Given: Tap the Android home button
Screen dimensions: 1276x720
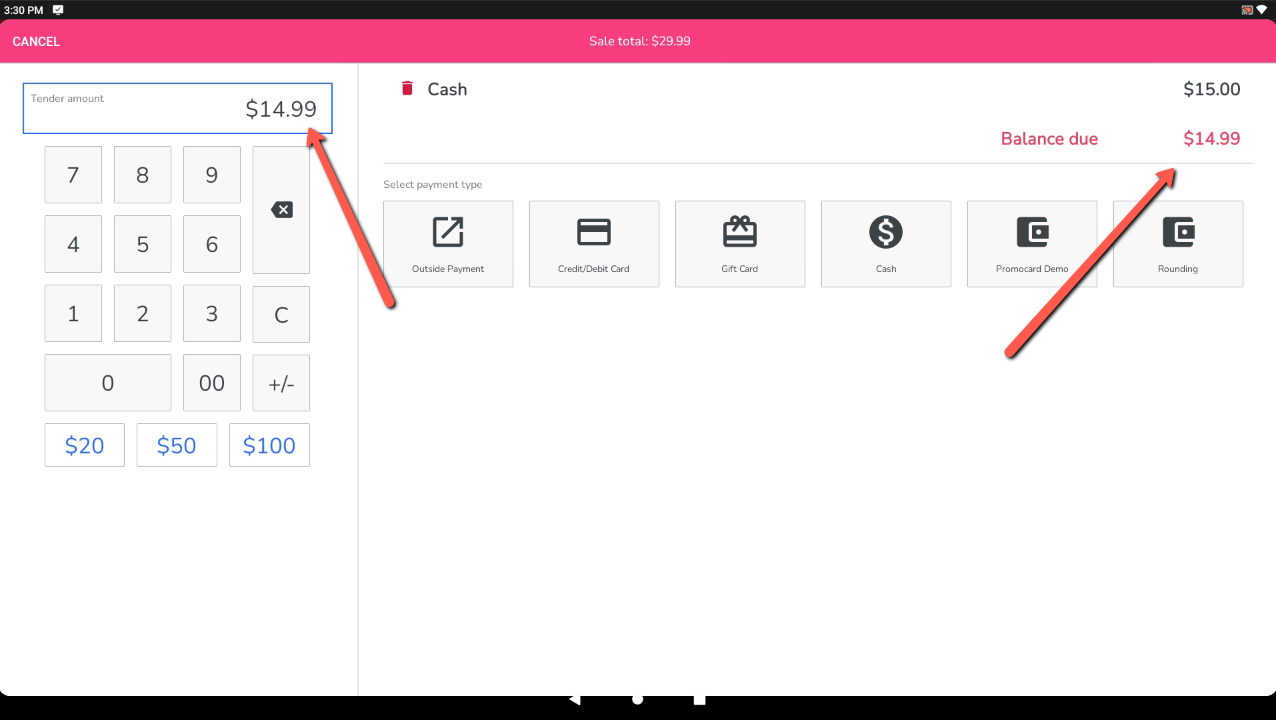Looking at the screenshot, I should 637,699.
